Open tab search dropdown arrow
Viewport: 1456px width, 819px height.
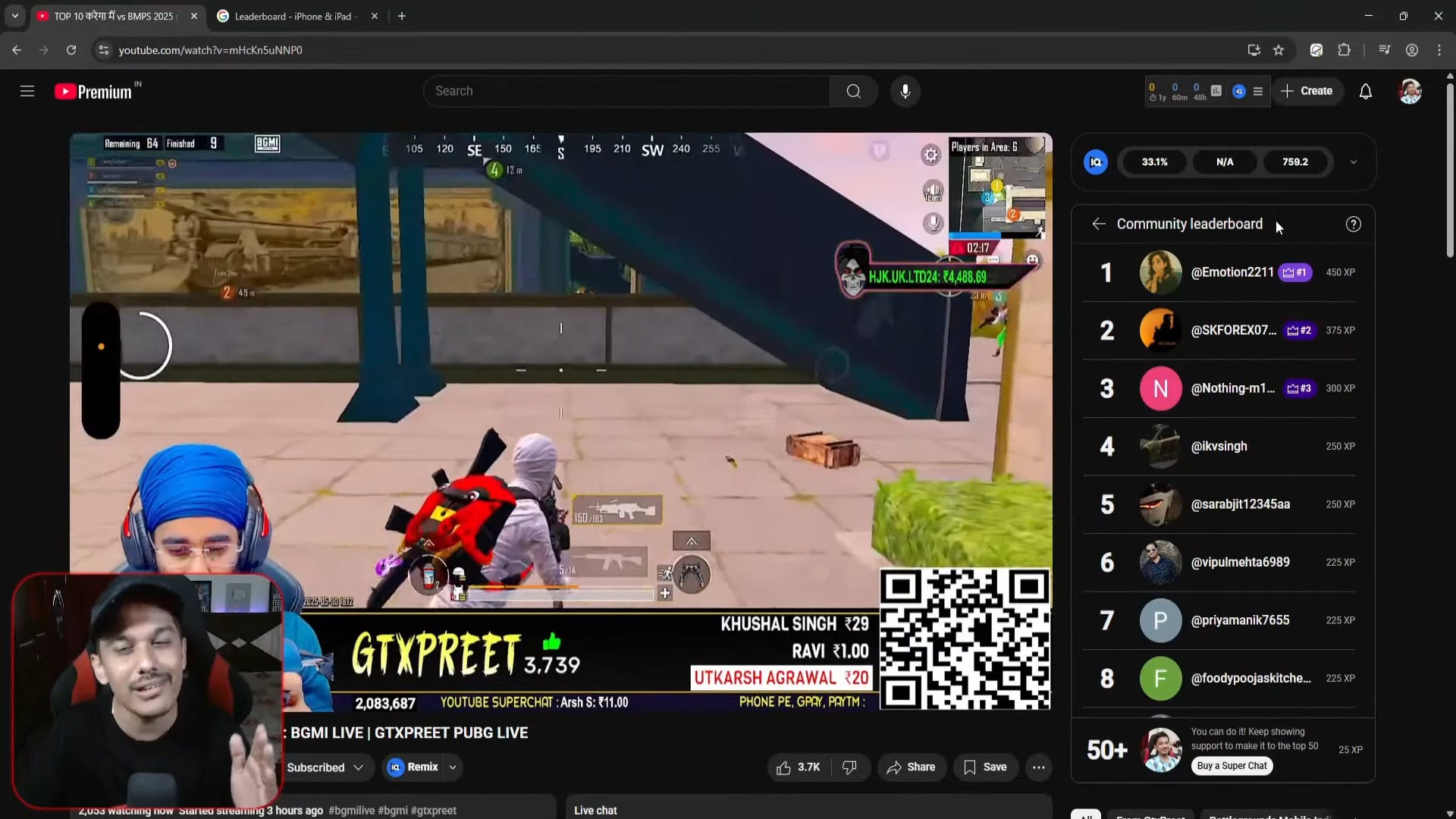(14, 16)
